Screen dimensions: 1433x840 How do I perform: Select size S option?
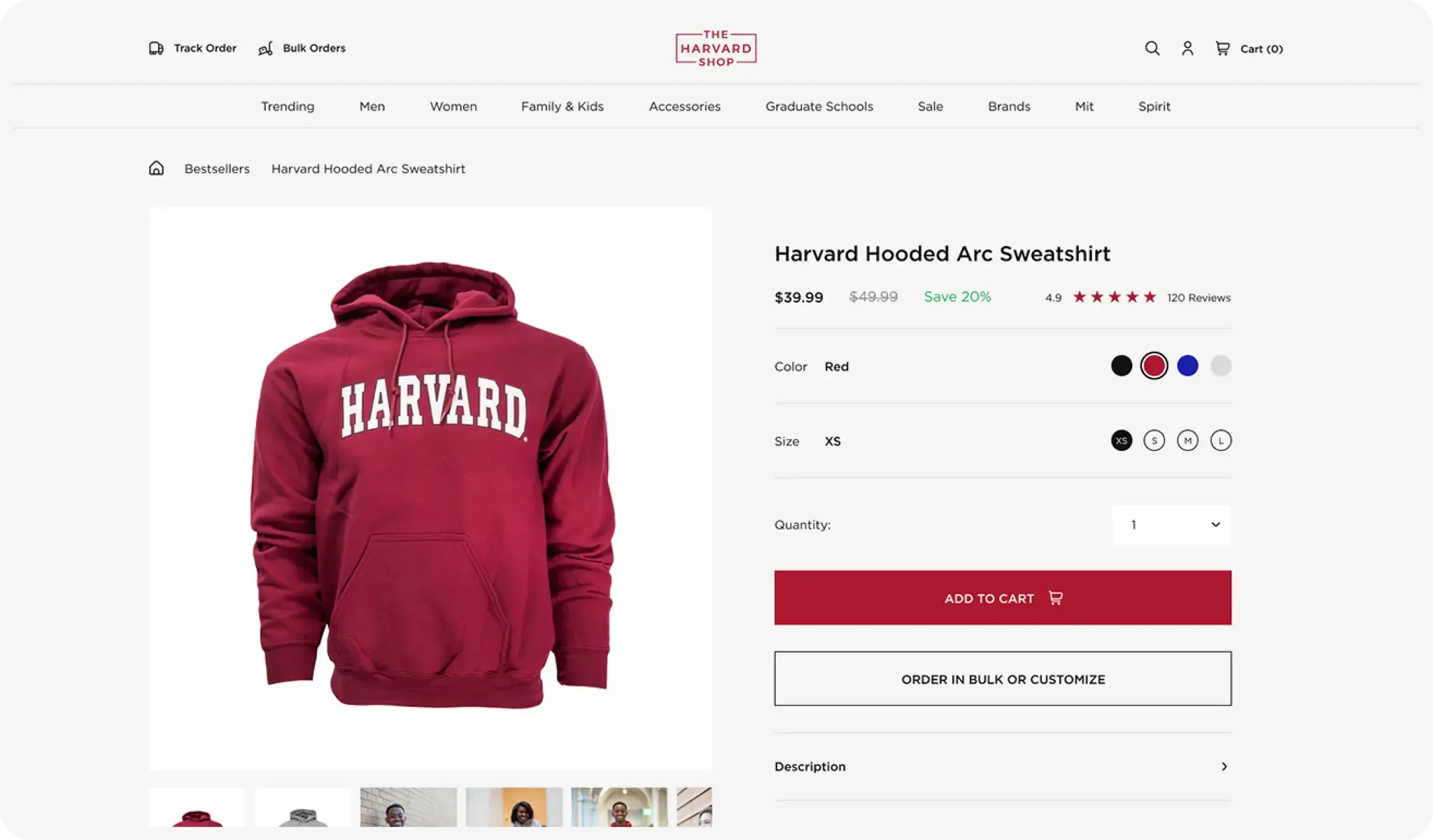[1154, 441]
